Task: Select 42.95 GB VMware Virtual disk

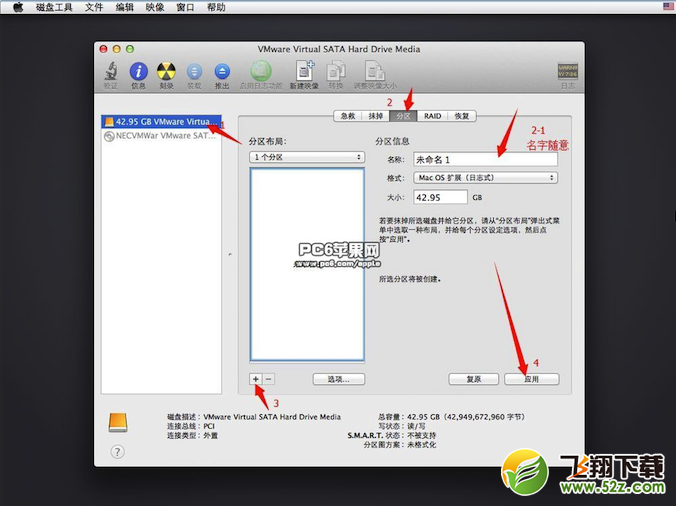Action: tap(162, 122)
